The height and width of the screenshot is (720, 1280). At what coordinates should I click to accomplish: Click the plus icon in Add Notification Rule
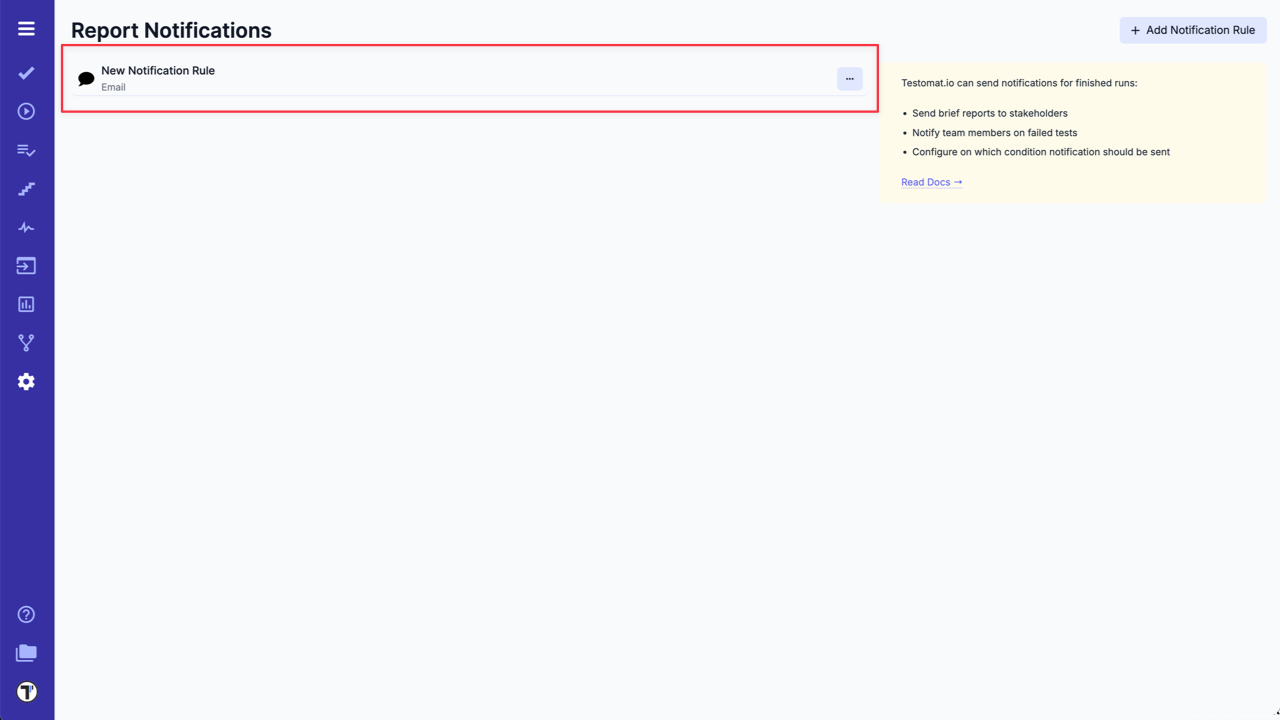[1135, 30]
